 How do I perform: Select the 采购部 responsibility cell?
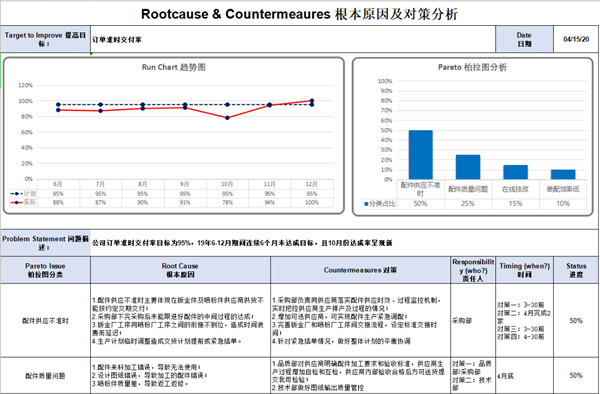[x=473, y=321]
